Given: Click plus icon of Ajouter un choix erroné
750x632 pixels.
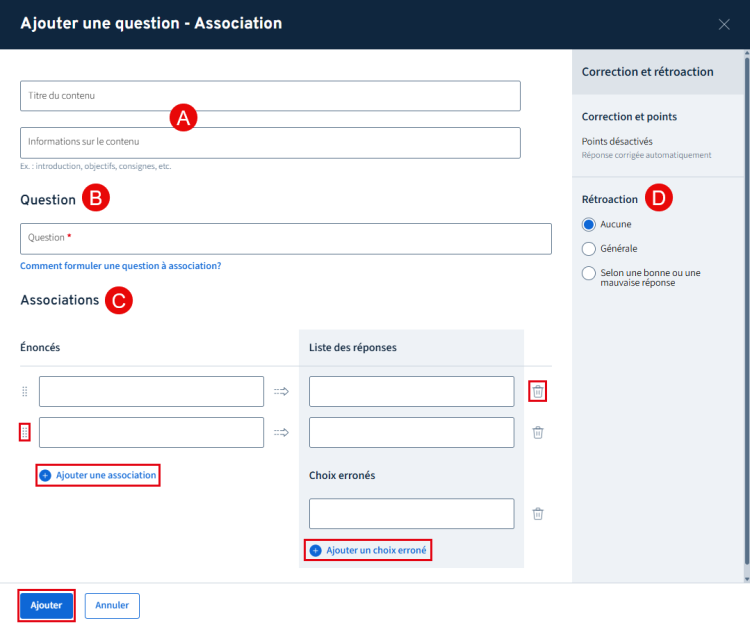Looking at the screenshot, I should pos(316,550).
